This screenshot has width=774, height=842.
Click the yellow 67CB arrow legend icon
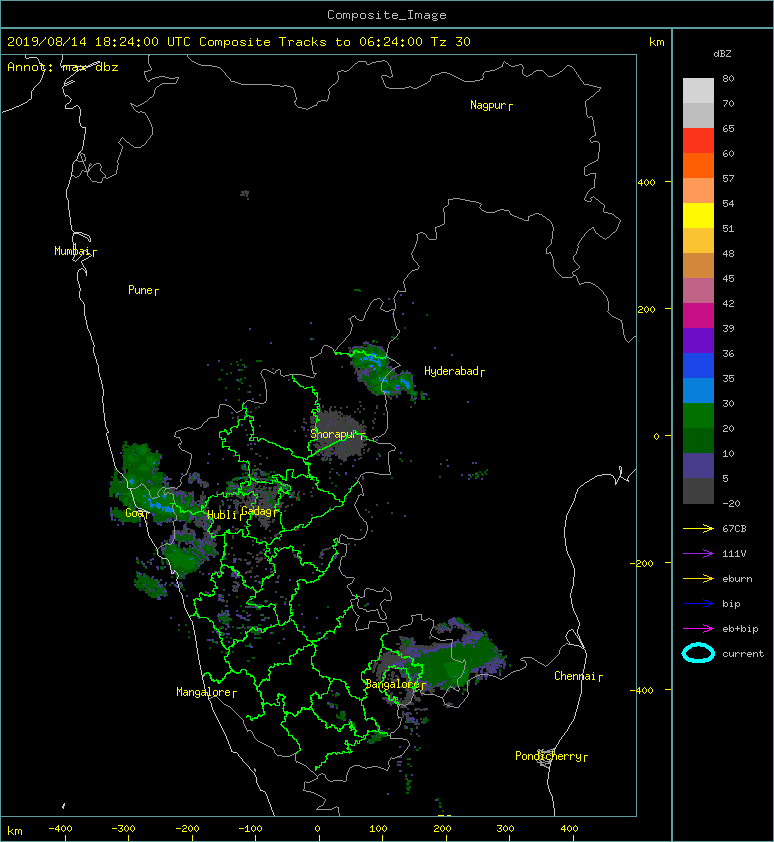pyautogui.click(x=698, y=528)
